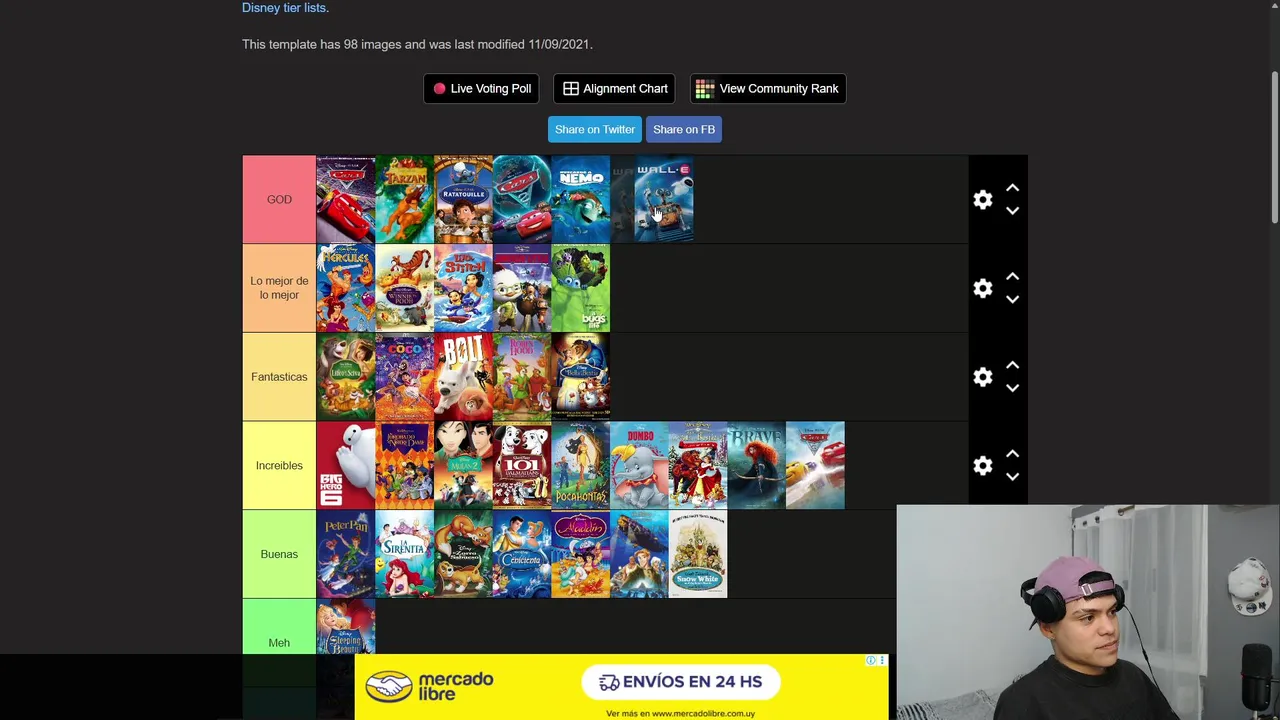Click the Increibles tier label
The image size is (1280, 720).
tap(279, 465)
